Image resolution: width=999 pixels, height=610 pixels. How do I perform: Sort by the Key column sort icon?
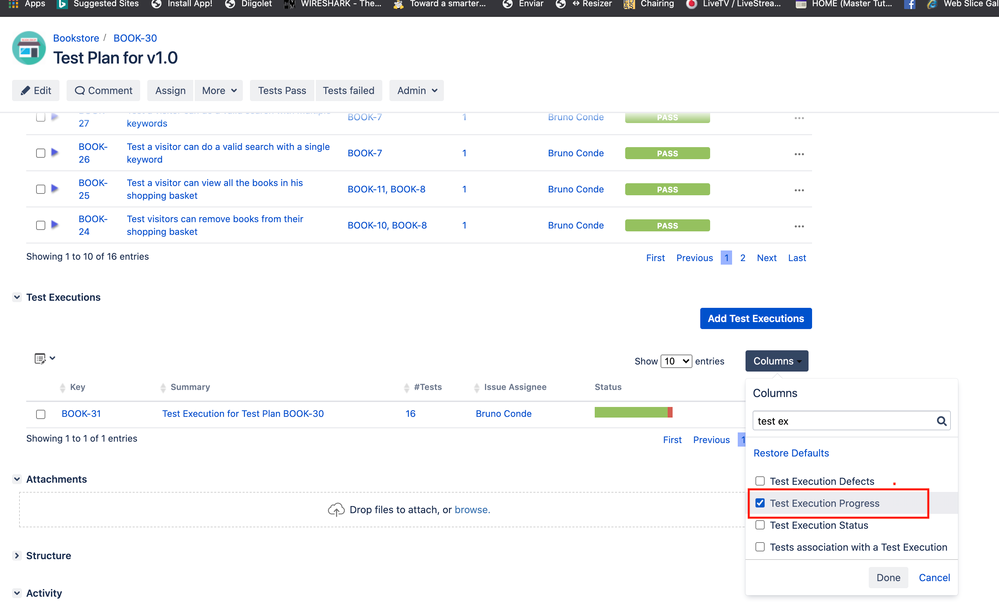click(x=62, y=388)
